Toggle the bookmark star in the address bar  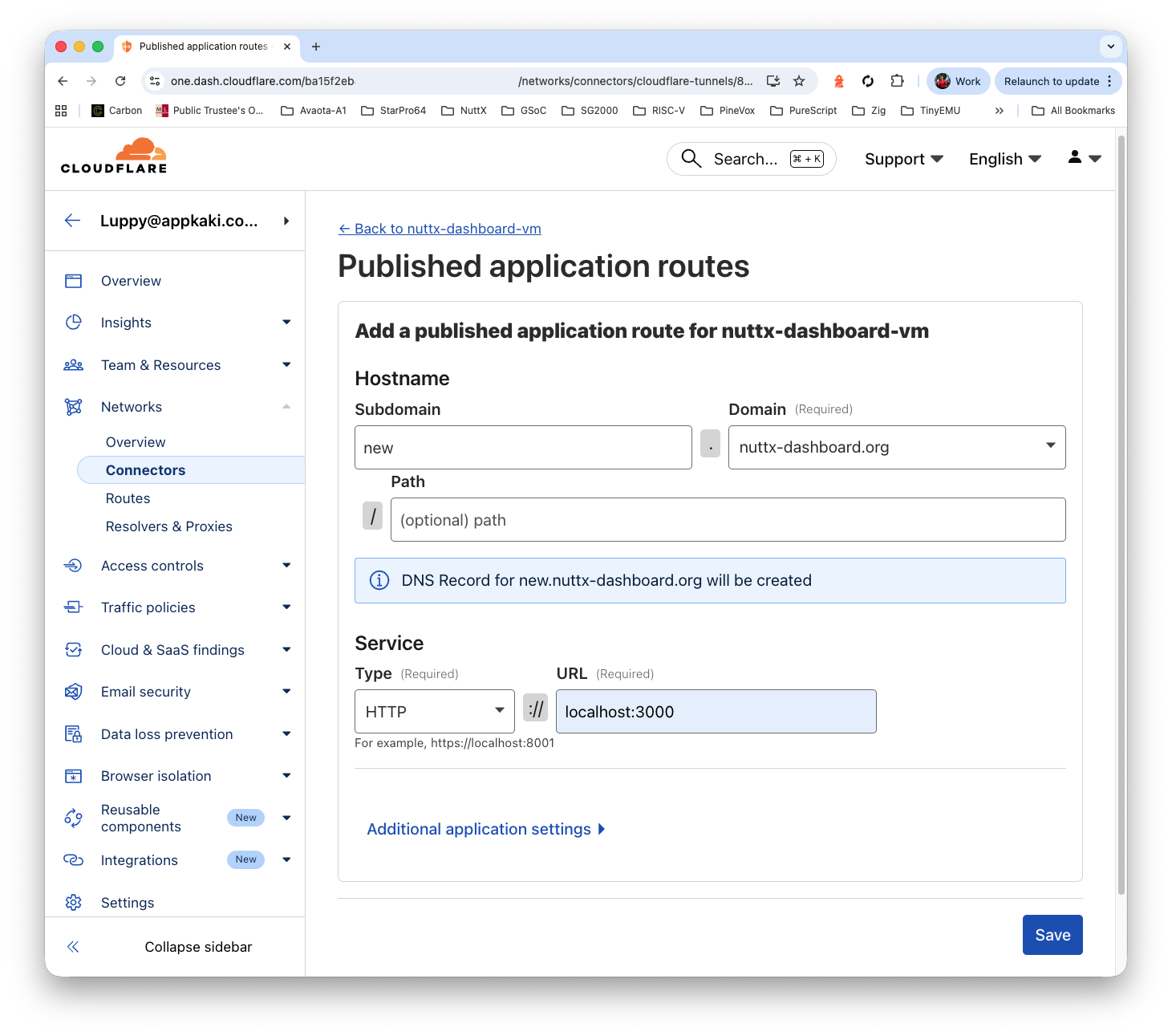pos(799,80)
